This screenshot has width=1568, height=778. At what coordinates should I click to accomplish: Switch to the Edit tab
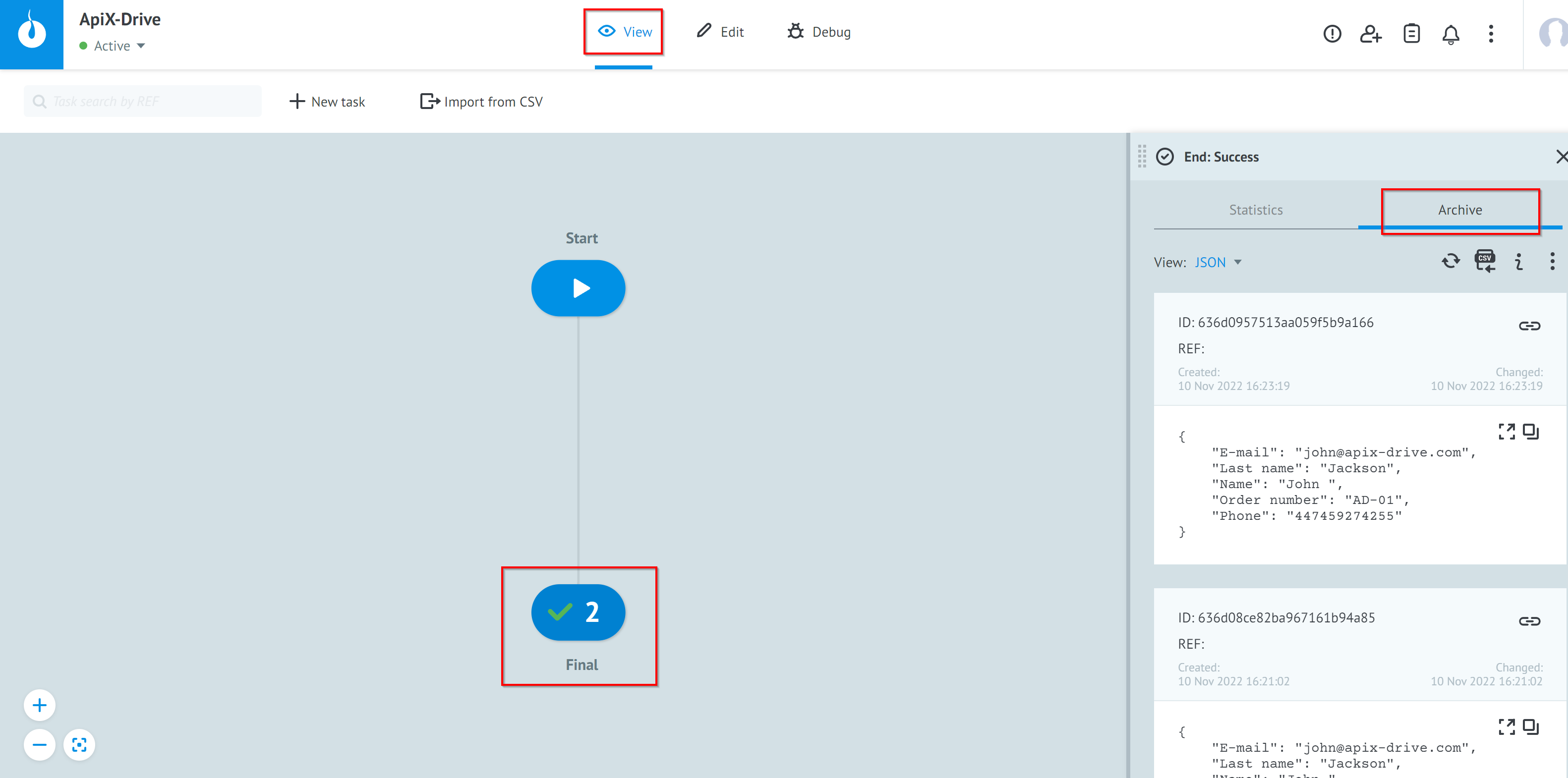point(720,32)
